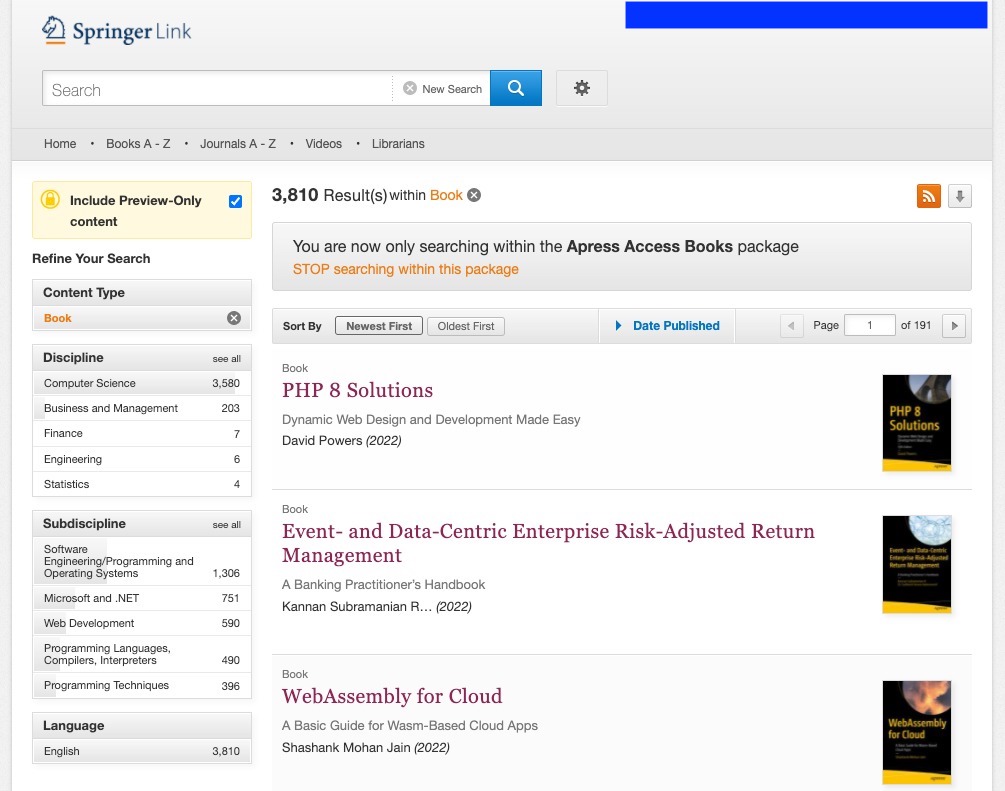Open Videos navigation item
Image resolution: width=1005 pixels, height=791 pixels.
pos(324,144)
